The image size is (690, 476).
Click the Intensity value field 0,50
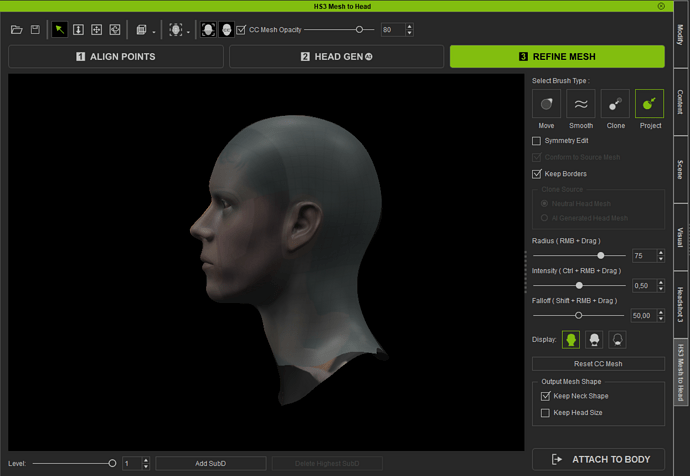[x=644, y=286]
